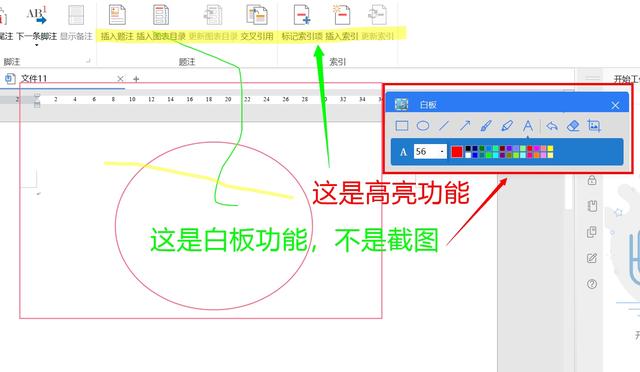640x372 pixels.
Task: Activate the highlighter marker tool
Action: tap(507, 126)
